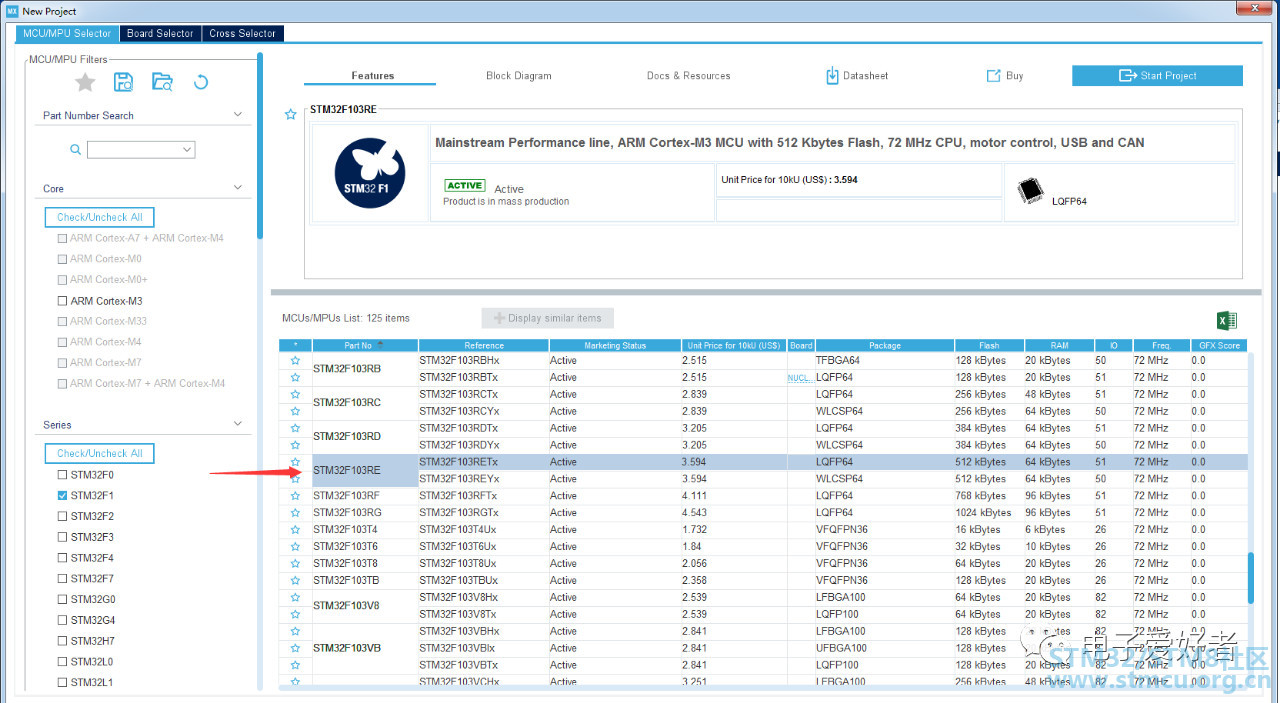Sort the list by RAM column
The width and height of the screenshot is (1280, 703).
click(1059, 345)
